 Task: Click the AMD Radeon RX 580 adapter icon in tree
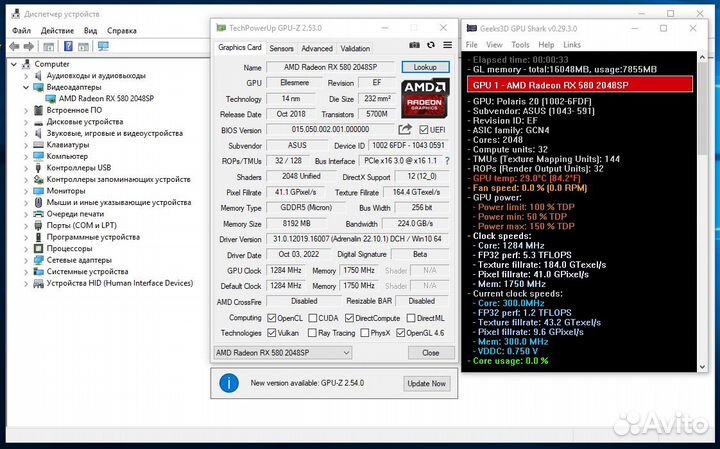(x=51, y=98)
